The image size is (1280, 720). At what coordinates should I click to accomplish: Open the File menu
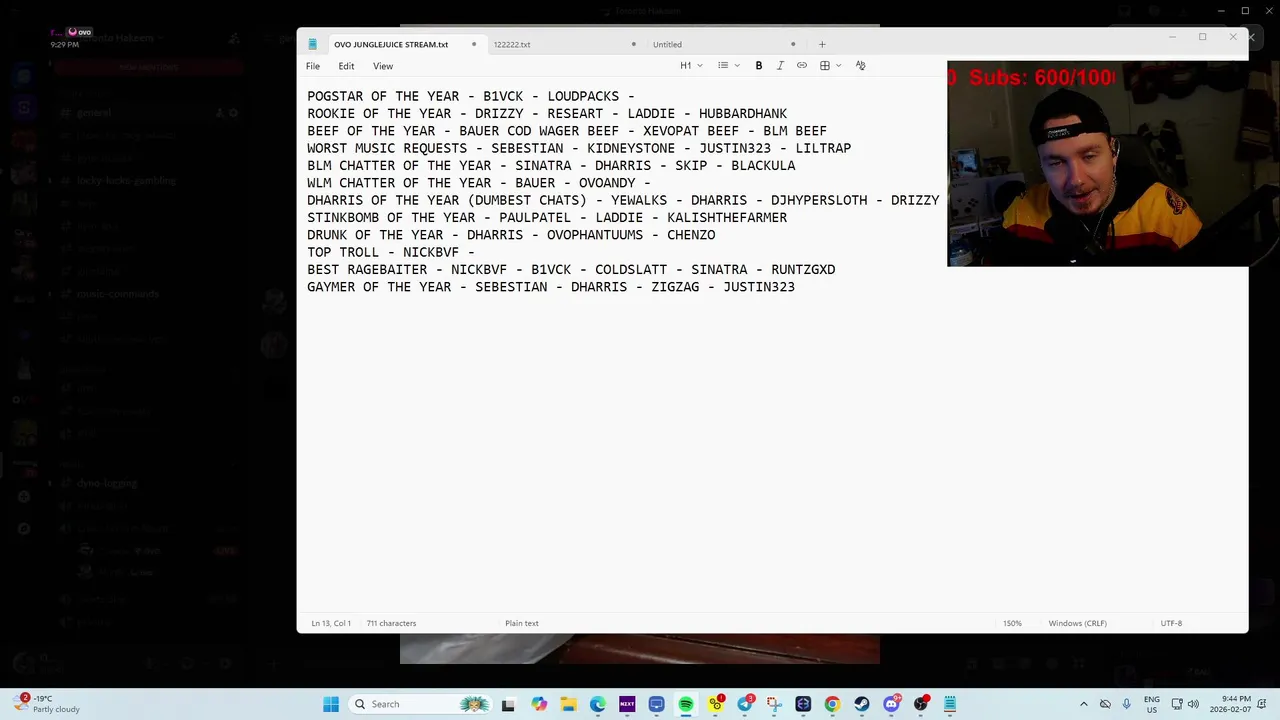[313, 66]
